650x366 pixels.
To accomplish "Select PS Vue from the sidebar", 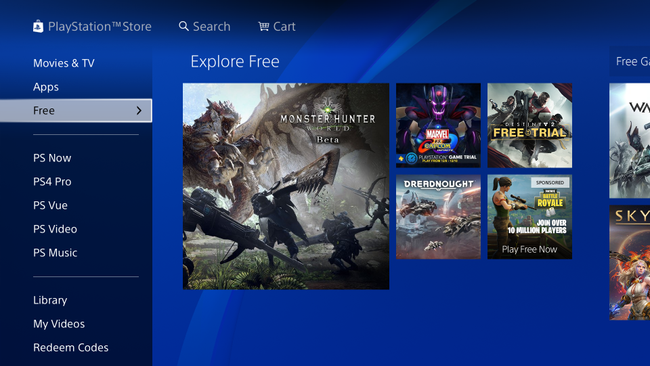I will (x=50, y=205).
